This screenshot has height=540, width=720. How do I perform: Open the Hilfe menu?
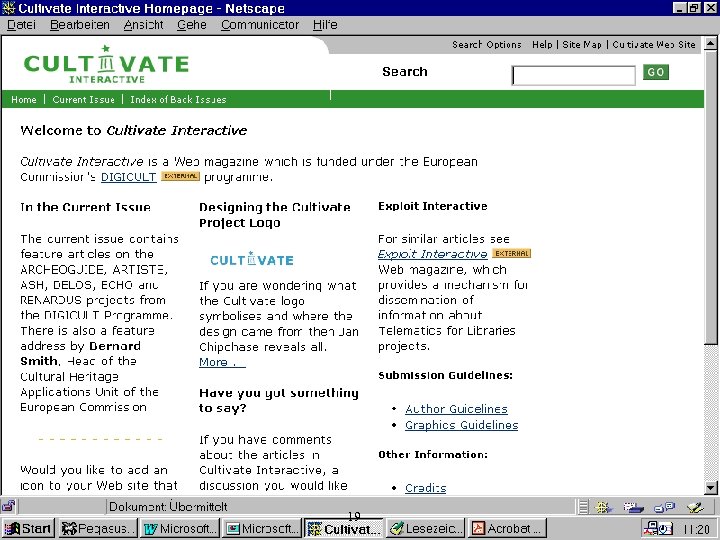pyautogui.click(x=325, y=25)
